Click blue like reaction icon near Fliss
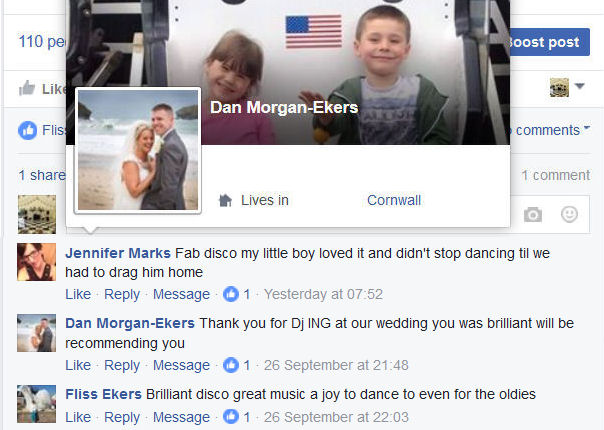Image resolution: width=604 pixels, height=430 pixels. coord(28,130)
